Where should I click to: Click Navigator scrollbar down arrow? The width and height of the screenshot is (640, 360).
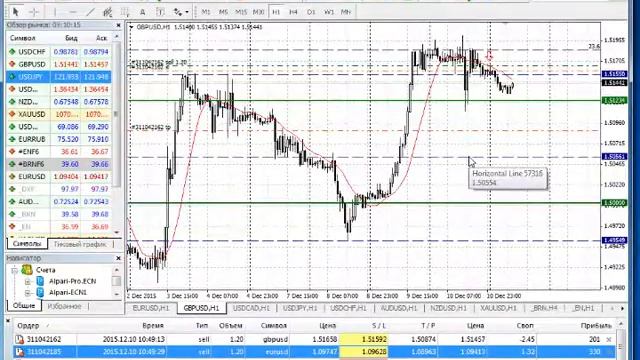coord(117,294)
